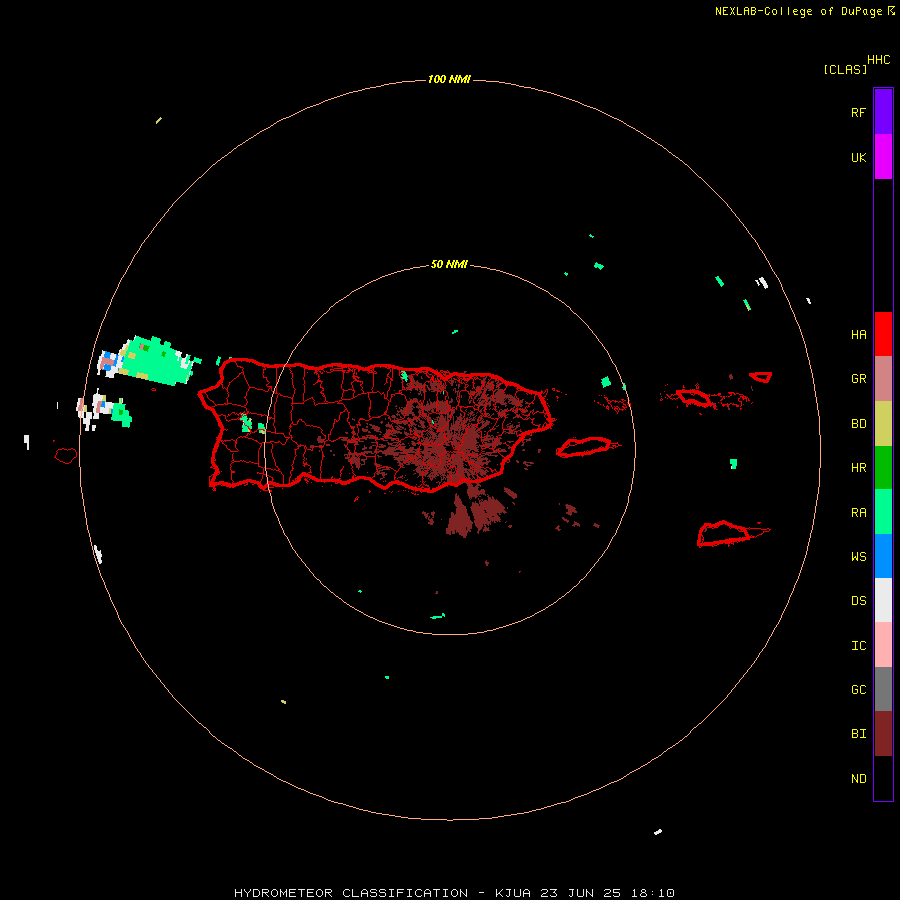Click the 18:10 timestamp
The width and height of the screenshot is (900, 900).
click(651, 893)
